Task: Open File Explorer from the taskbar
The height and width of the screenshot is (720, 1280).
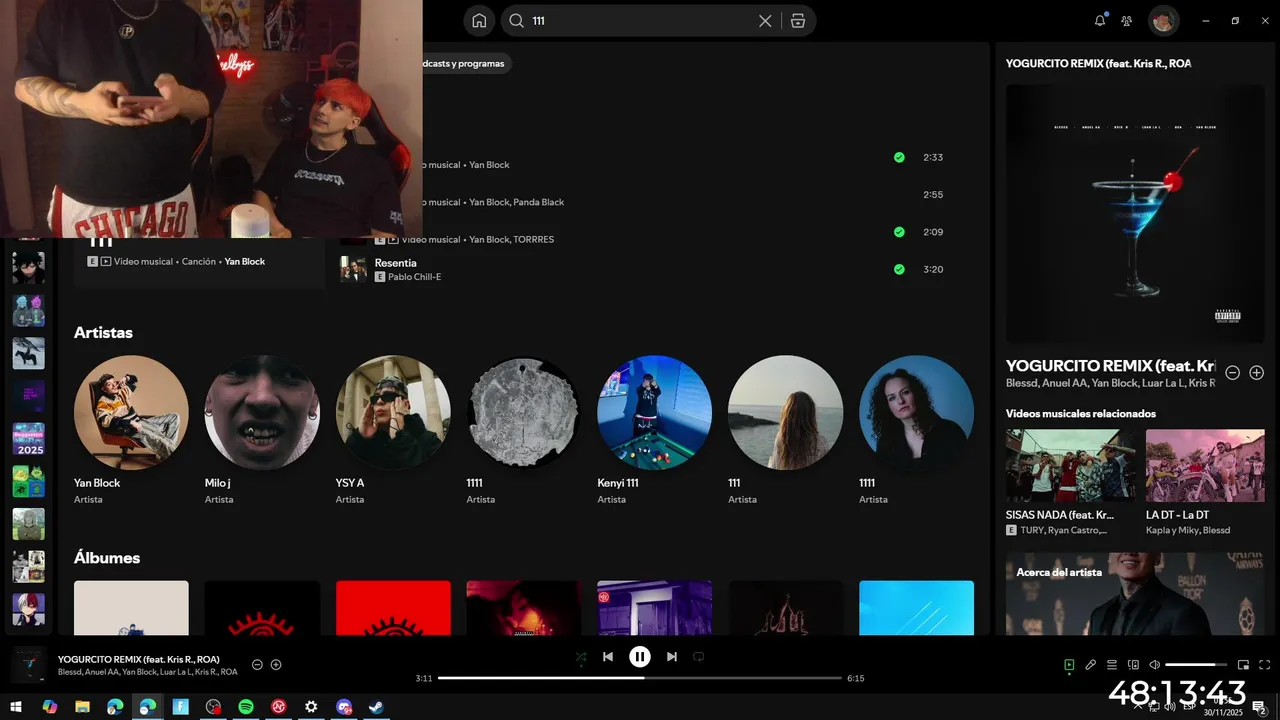Action: point(82,706)
